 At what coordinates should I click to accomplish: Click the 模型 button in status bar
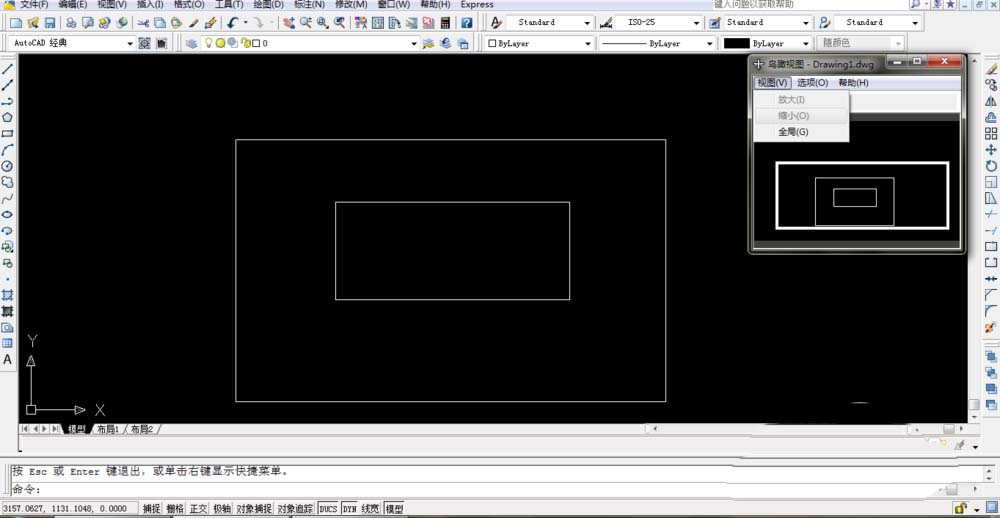tap(395, 509)
